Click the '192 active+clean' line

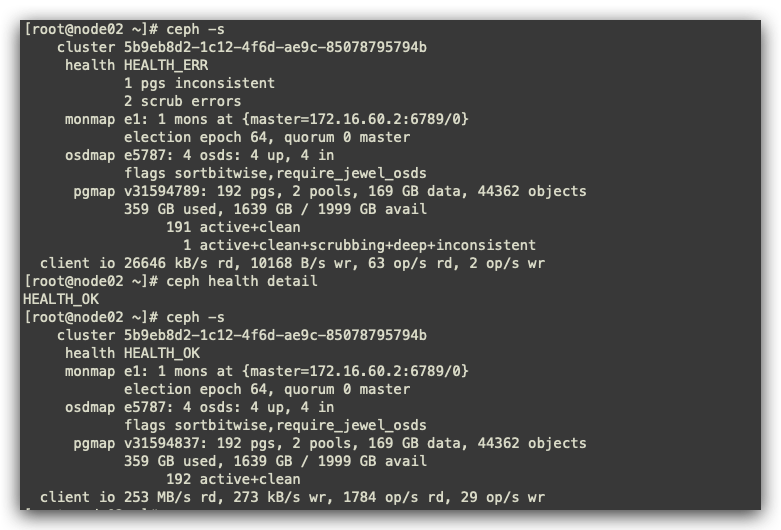click(233, 479)
